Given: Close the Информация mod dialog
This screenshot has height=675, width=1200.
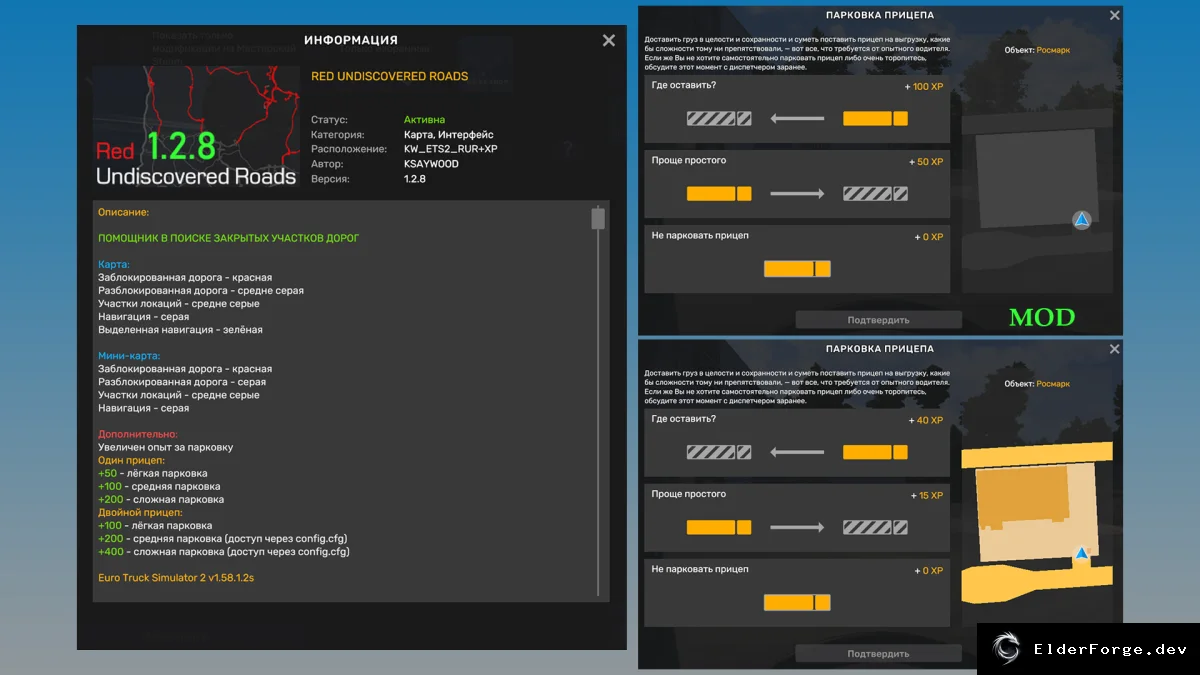Looking at the screenshot, I should [x=608, y=41].
